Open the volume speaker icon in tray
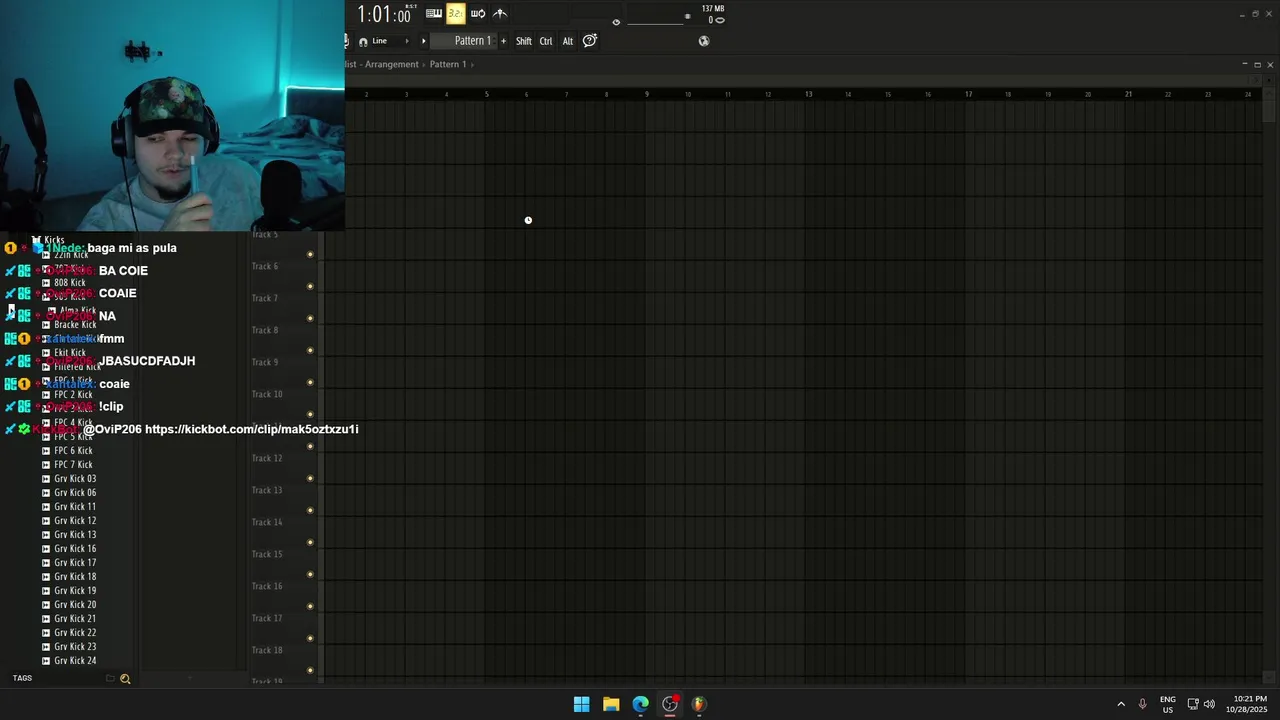 [x=1209, y=704]
